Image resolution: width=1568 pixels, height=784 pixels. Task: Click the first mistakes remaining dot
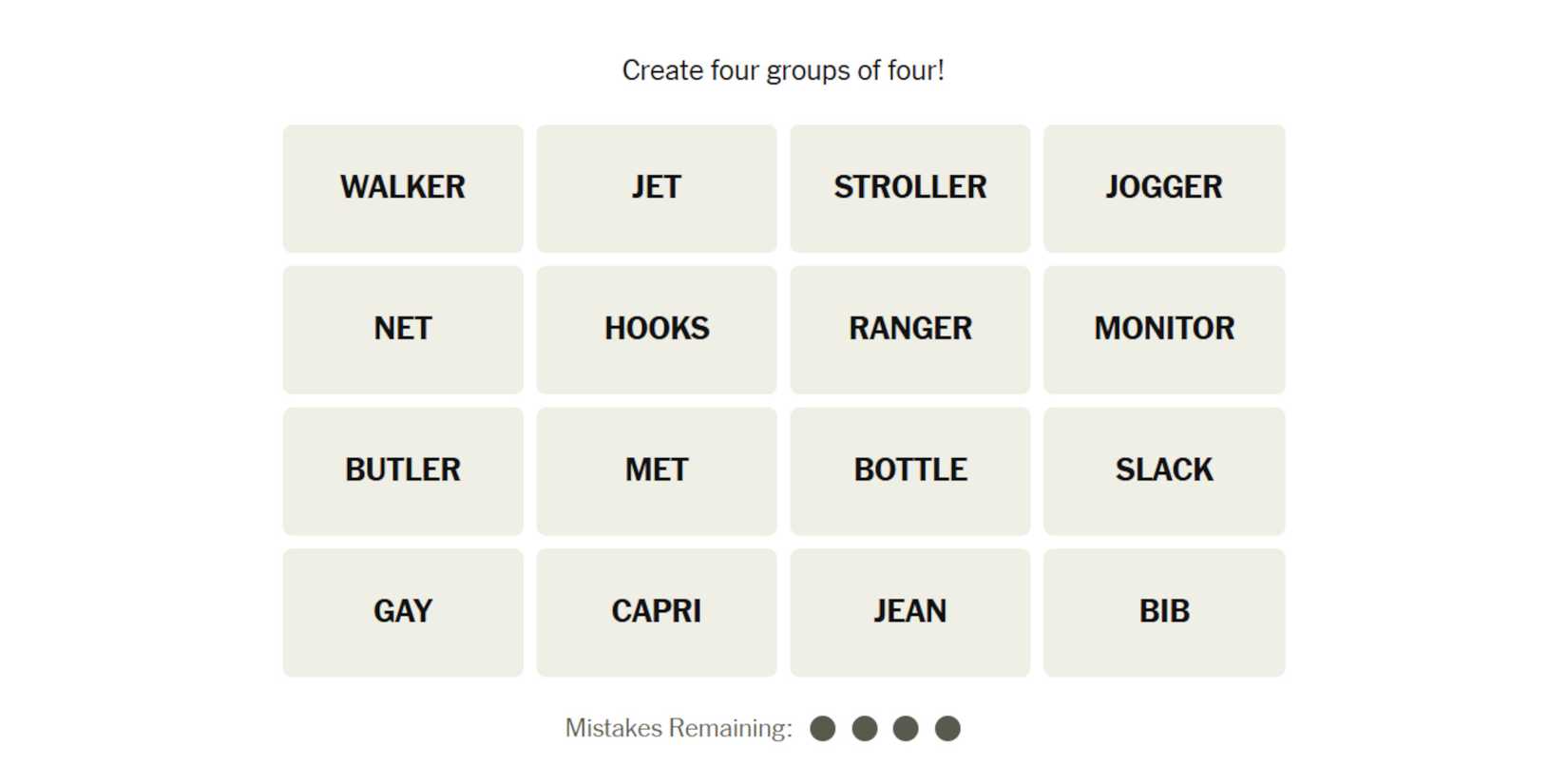coord(823,729)
